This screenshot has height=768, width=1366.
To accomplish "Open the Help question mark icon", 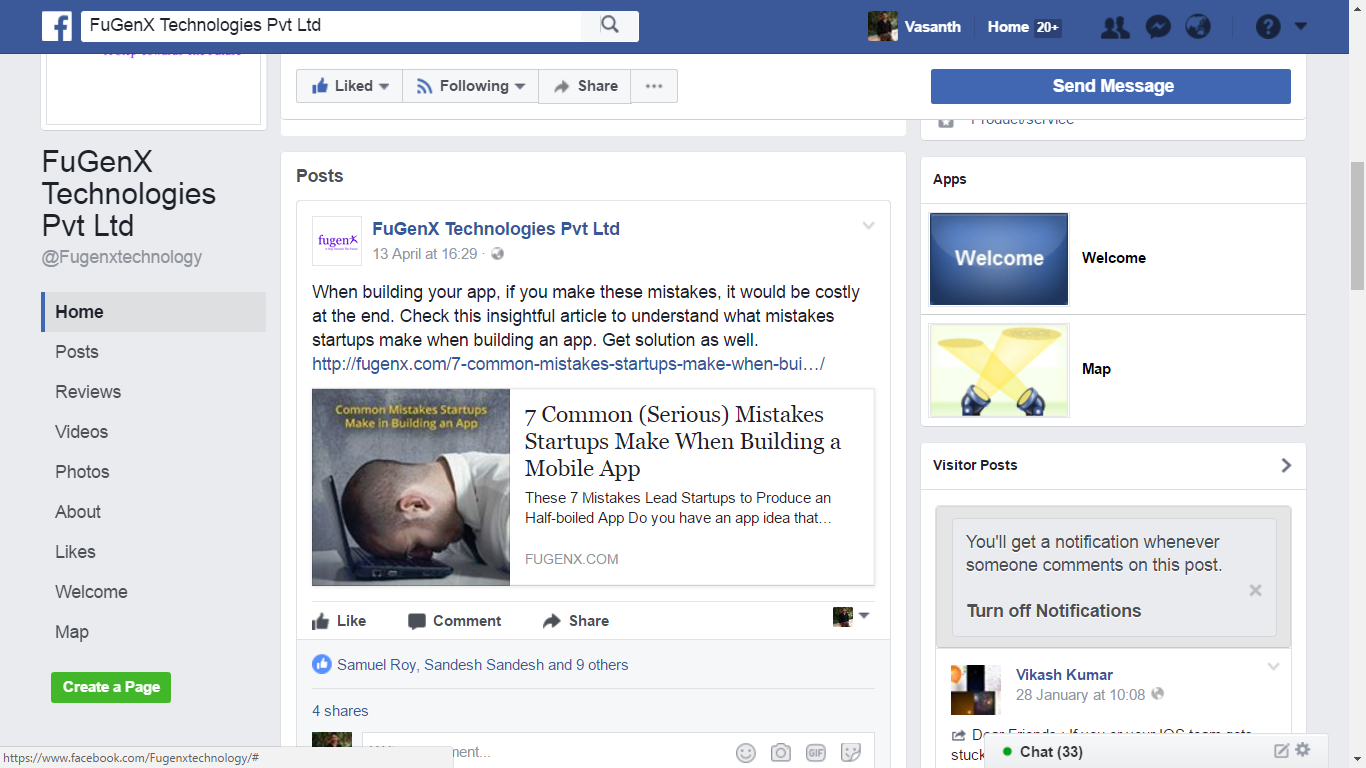I will coord(1268,27).
